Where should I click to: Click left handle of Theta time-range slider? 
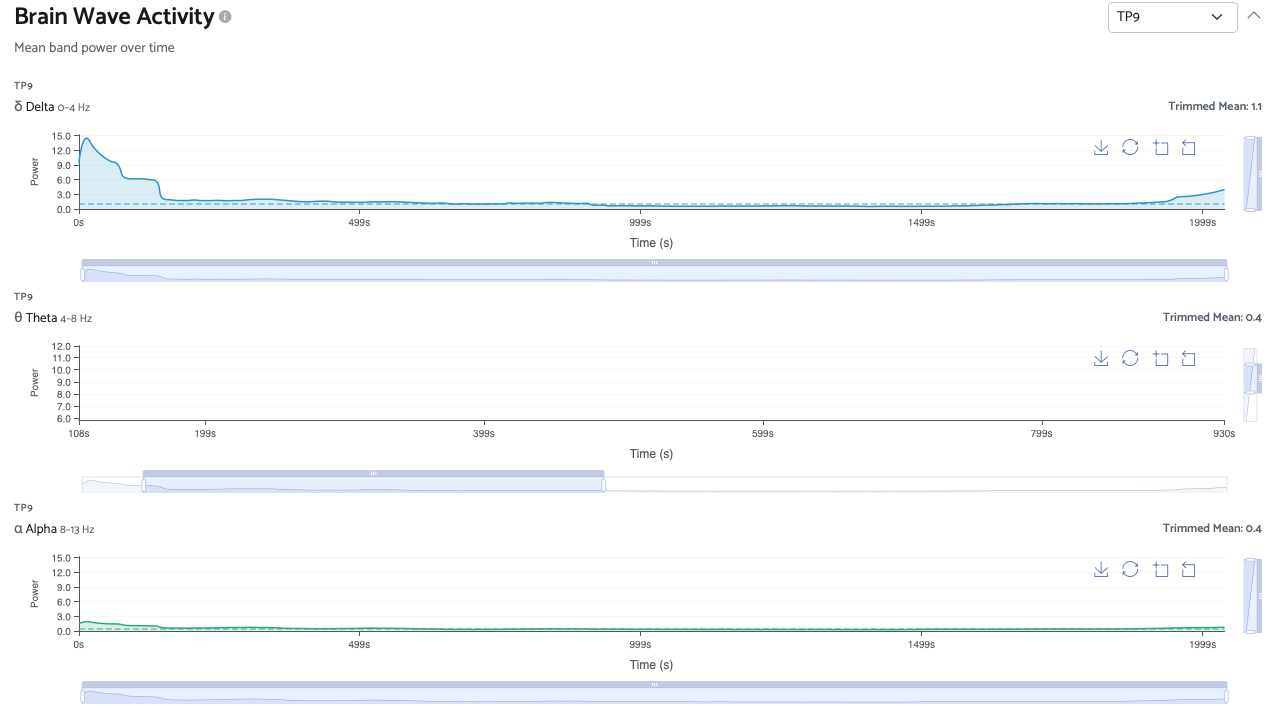(x=144, y=485)
